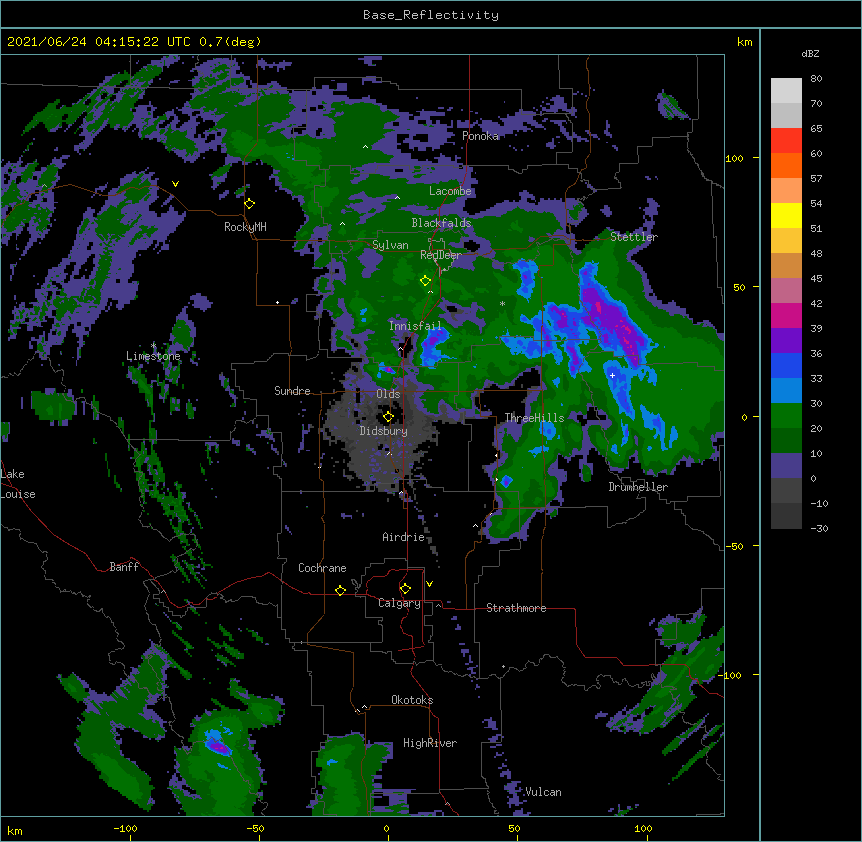862x842 pixels.
Task: Click the dark green 20-10 dBZ swatch
Action: pyautogui.click(x=786, y=441)
